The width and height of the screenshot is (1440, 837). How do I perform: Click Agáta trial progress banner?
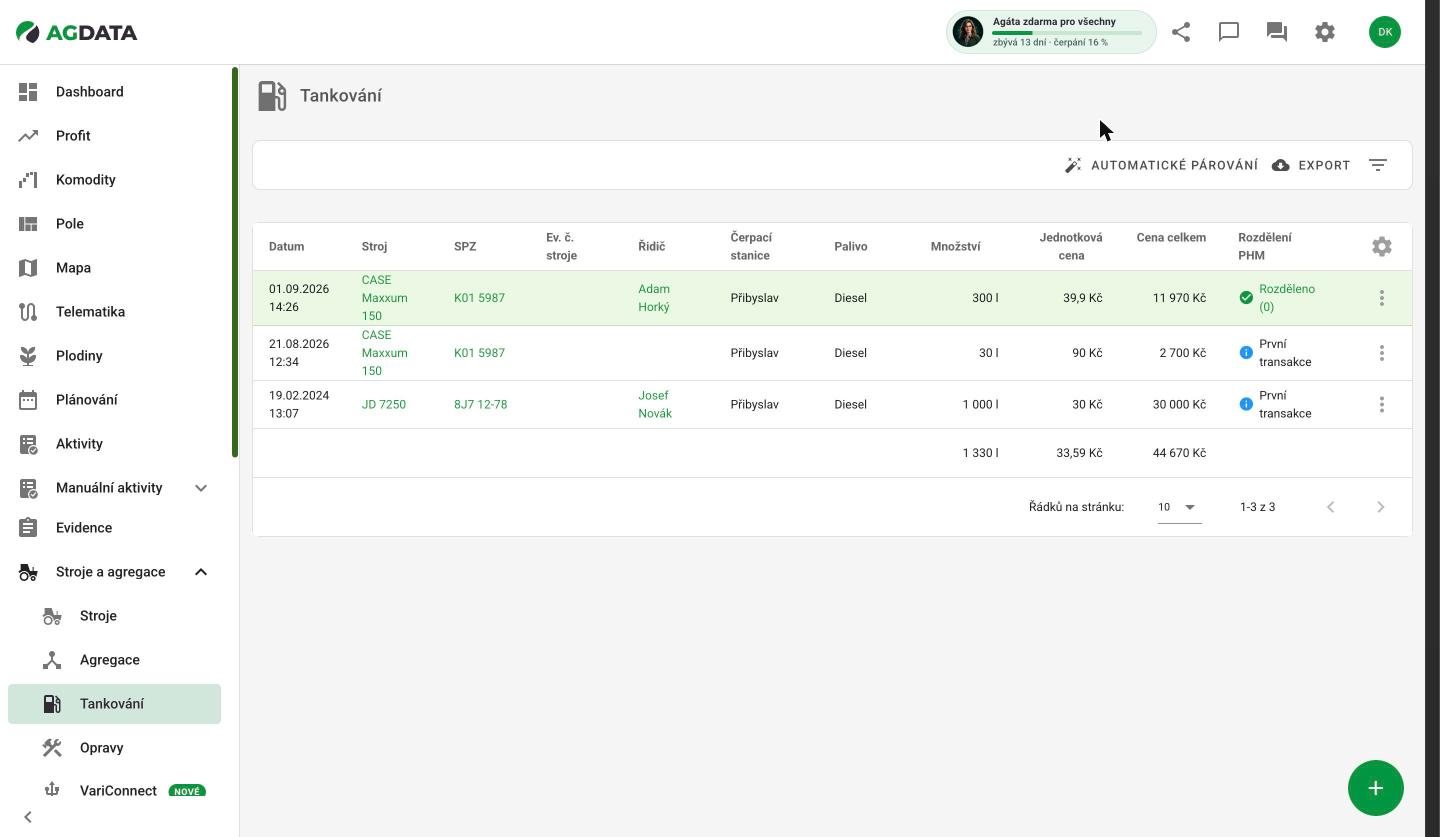[x=1051, y=32]
